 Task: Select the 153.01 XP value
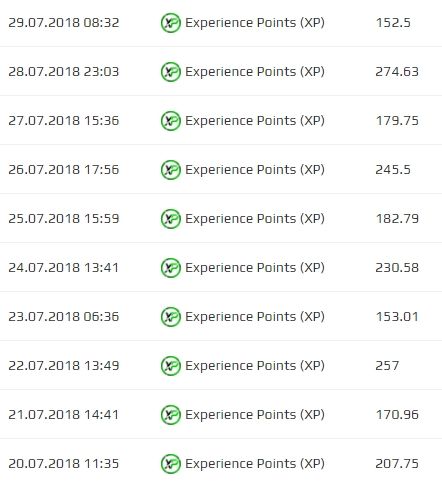pyautogui.click(x=397, y=317)
